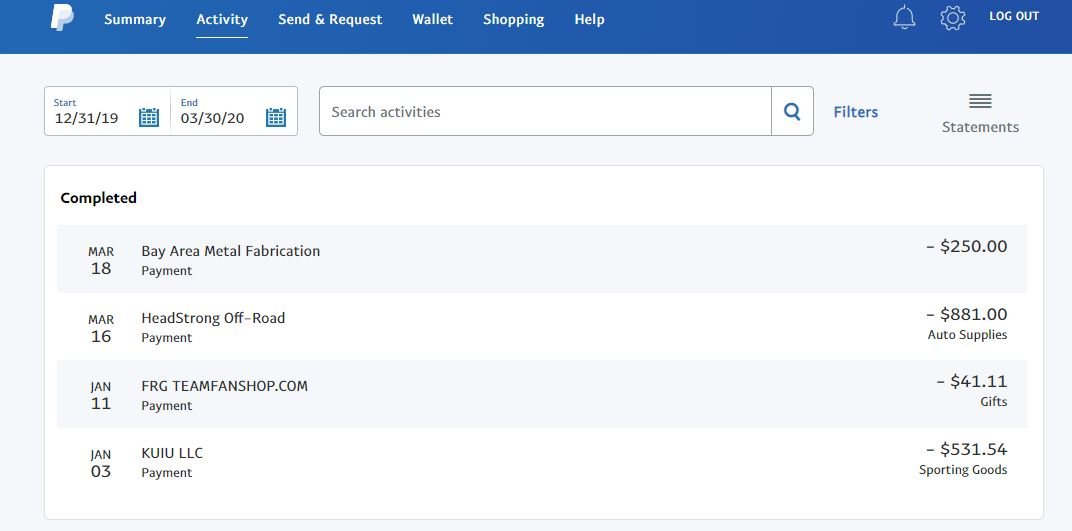
Task: Click Payment label under HeadStrong Off-Road
Action: point(167,338)
